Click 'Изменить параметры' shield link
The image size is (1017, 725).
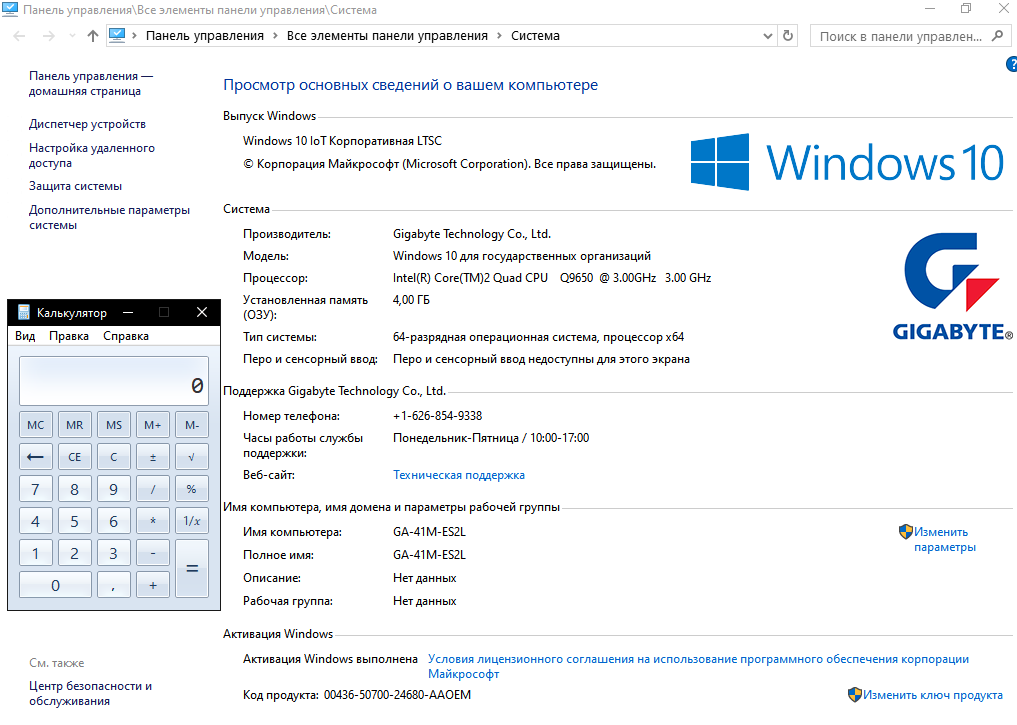pos(938,540)
